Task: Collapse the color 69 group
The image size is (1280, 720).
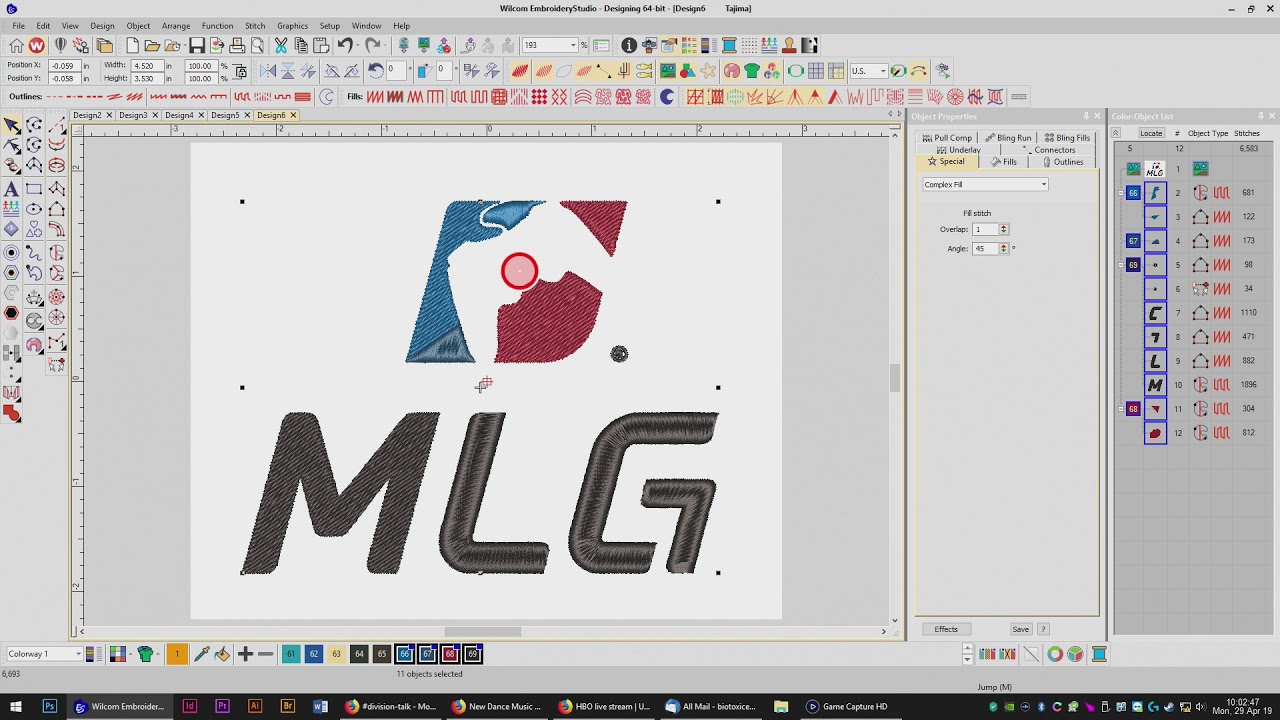Action: tap(1120, 265)
